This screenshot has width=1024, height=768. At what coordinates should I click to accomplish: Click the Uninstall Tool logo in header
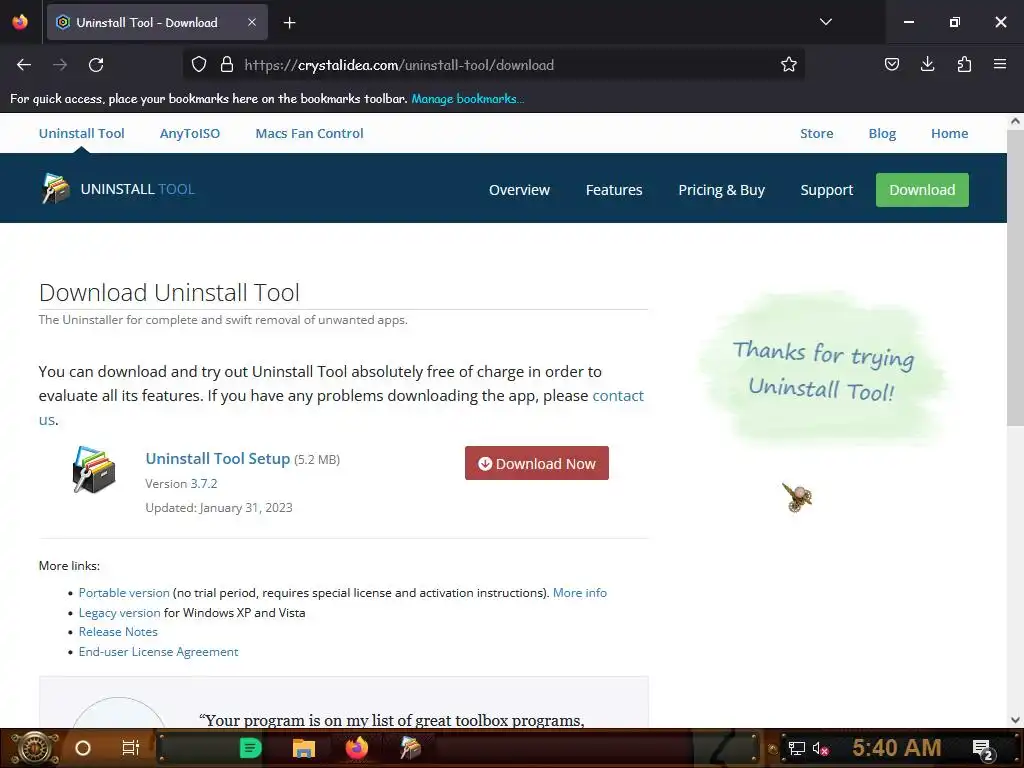[56, 189]
